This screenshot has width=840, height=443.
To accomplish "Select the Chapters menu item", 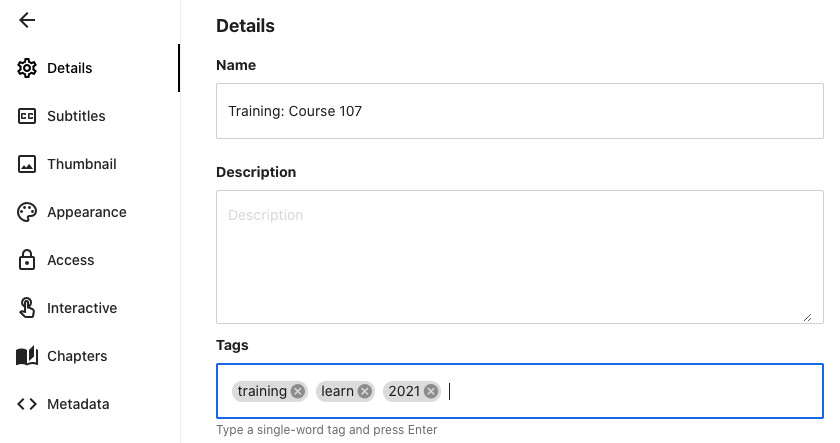I will 77,356.
